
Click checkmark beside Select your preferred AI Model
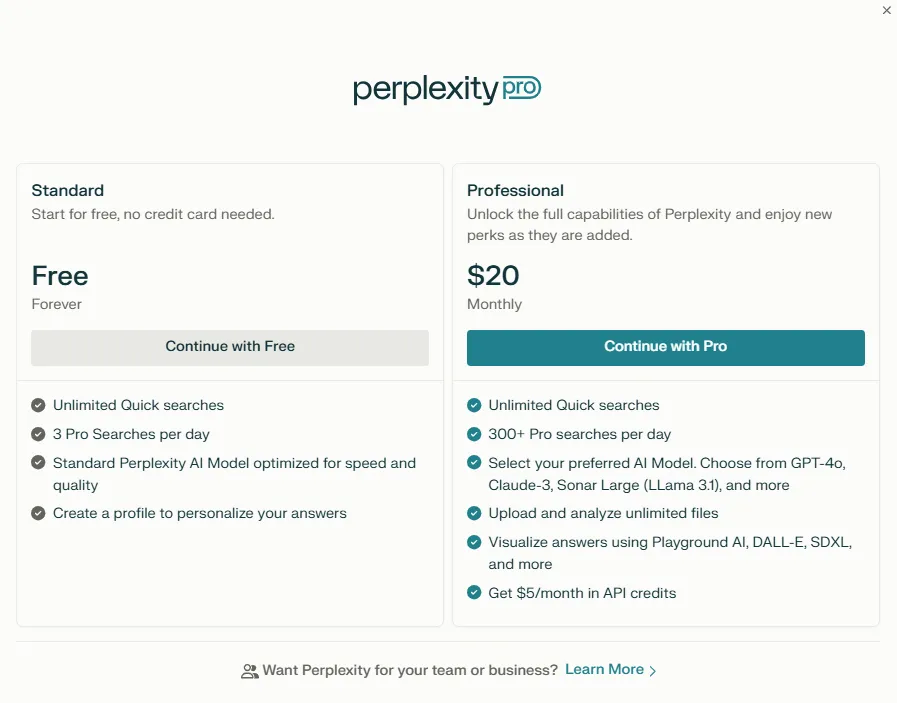[474, 462]
